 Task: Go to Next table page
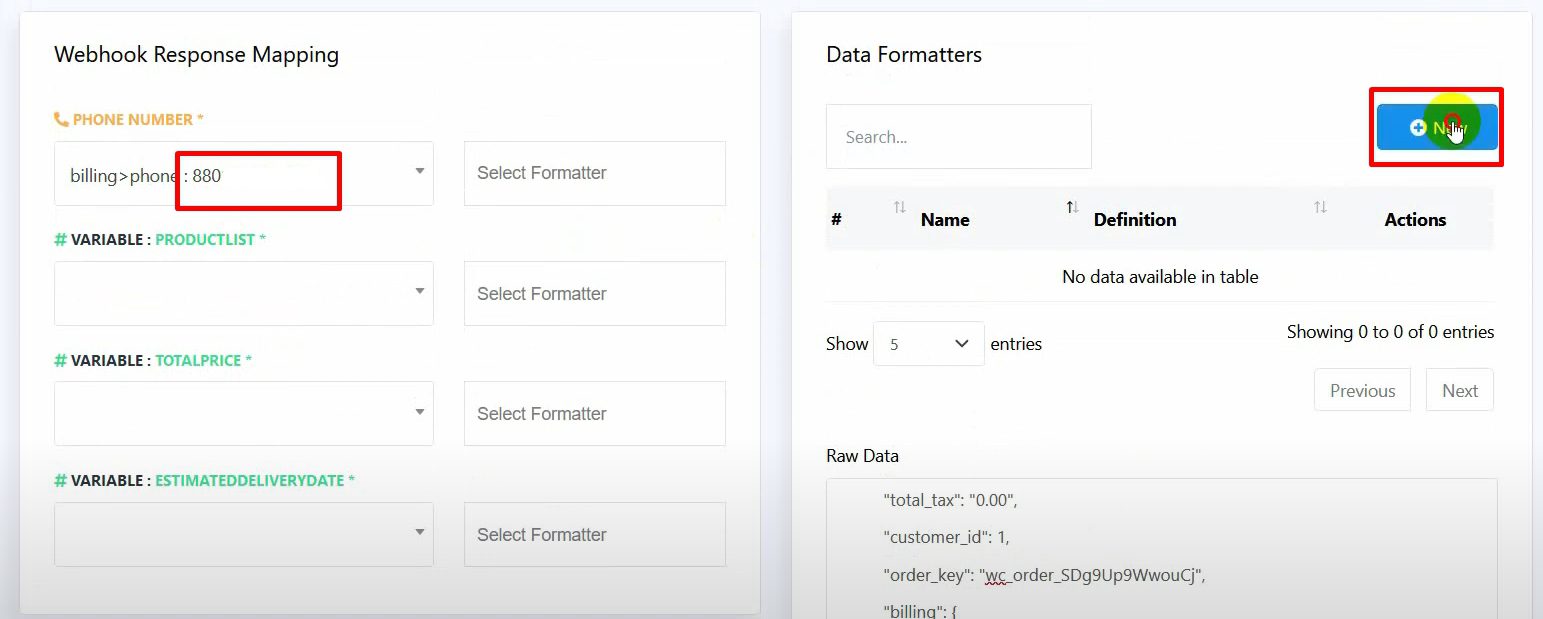[x=1459, y=391]
